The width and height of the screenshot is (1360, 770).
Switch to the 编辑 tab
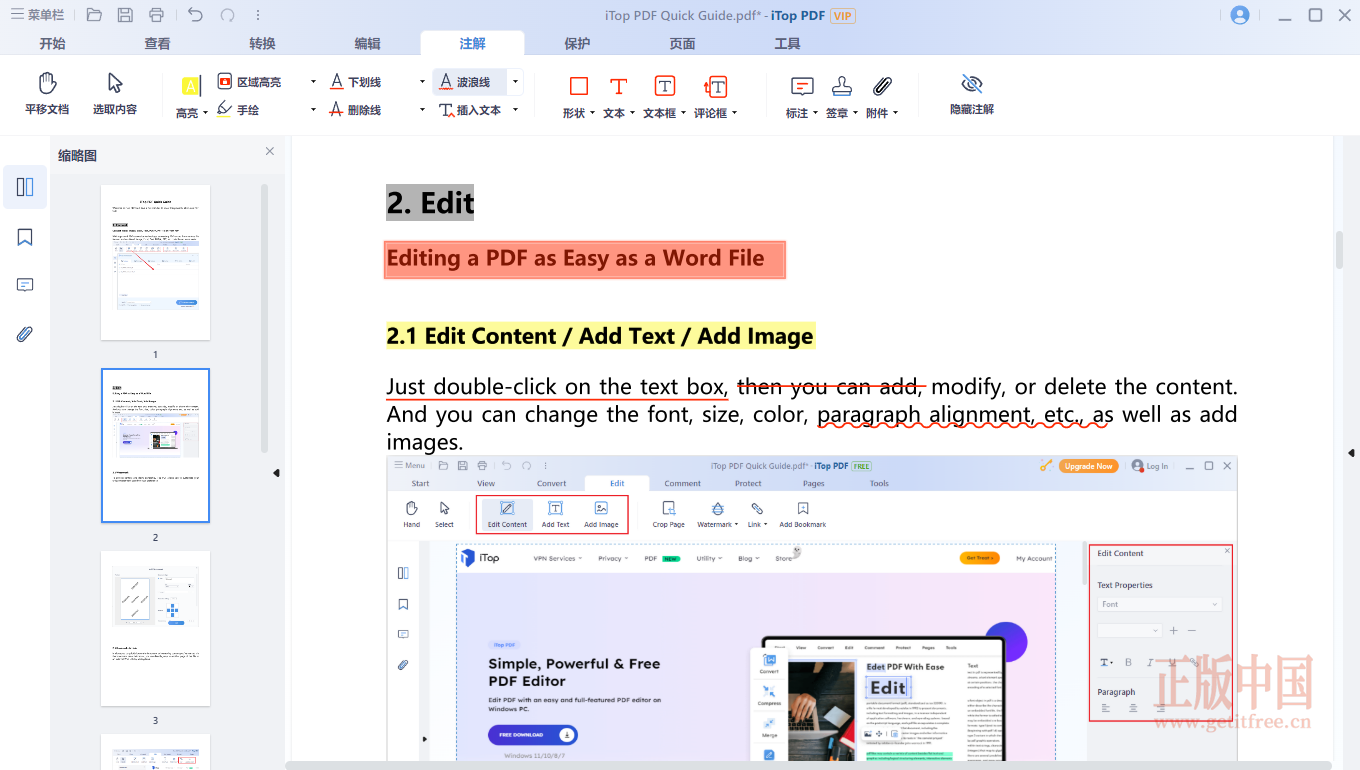click(367, 43)
